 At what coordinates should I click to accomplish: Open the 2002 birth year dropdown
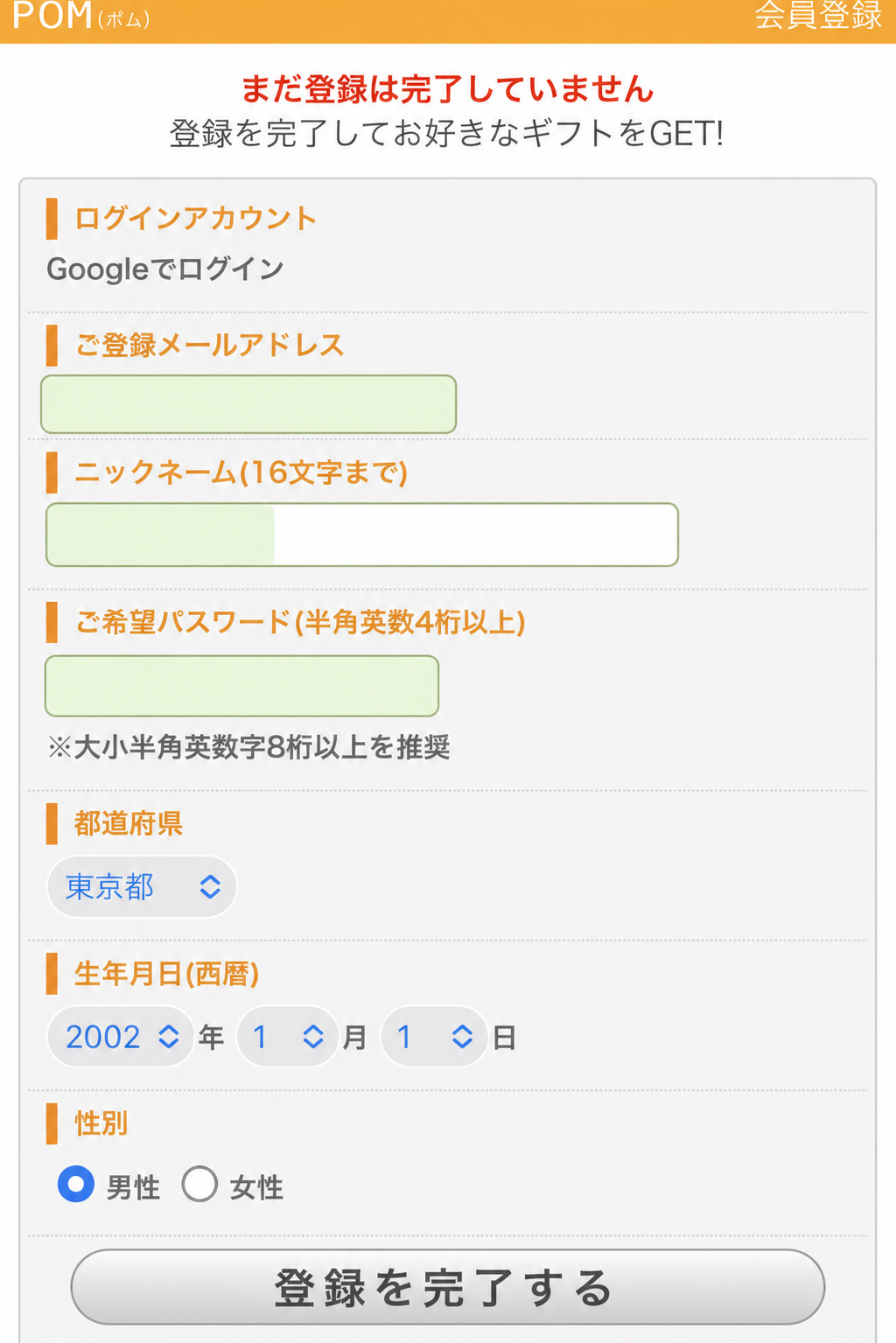(x=121, y=1037)
